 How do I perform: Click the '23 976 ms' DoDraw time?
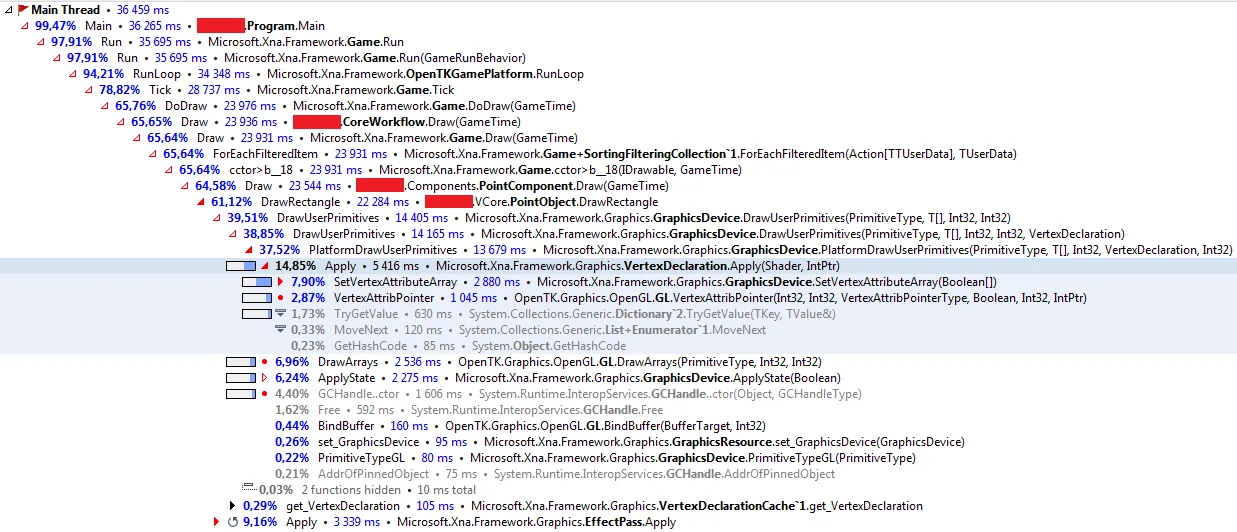(248, 106)
